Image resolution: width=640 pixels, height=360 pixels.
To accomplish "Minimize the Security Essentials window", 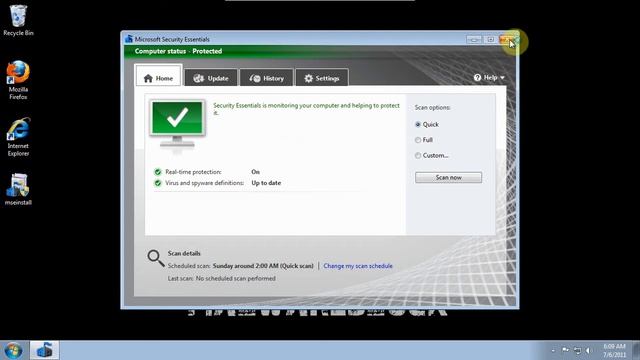I will click(474, 40).
